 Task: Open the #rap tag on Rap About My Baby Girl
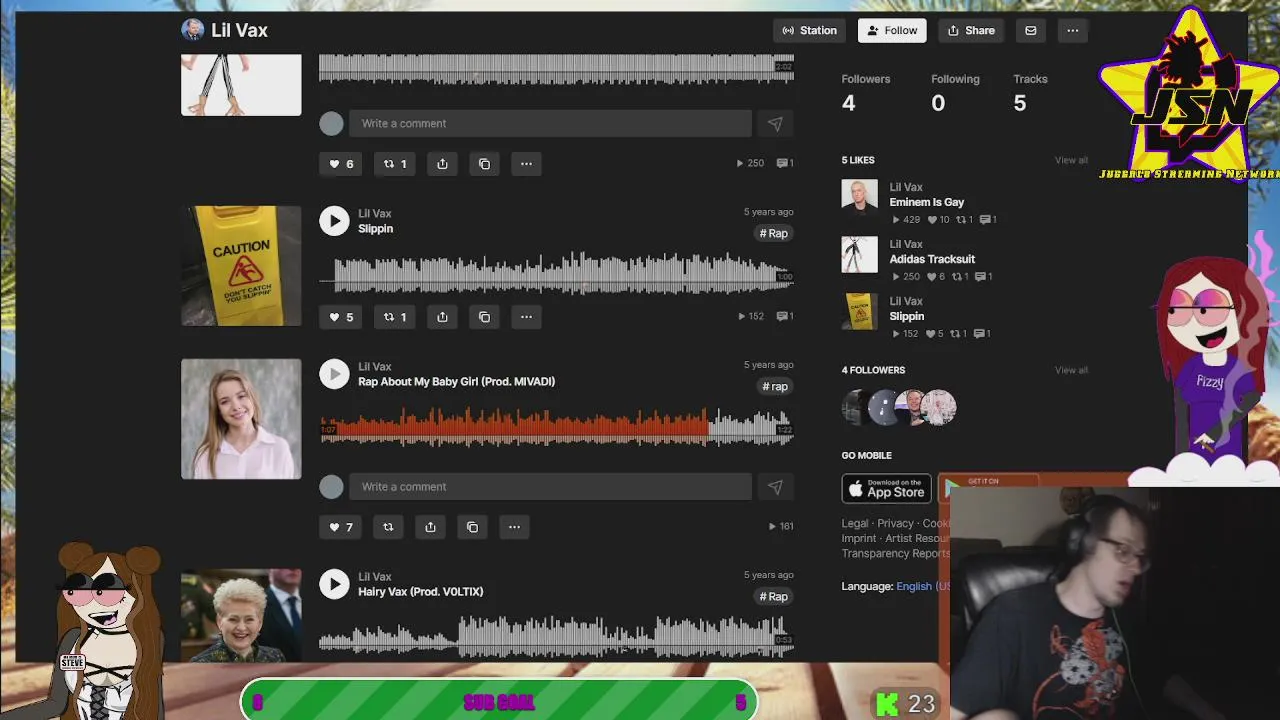click(775, 386)
